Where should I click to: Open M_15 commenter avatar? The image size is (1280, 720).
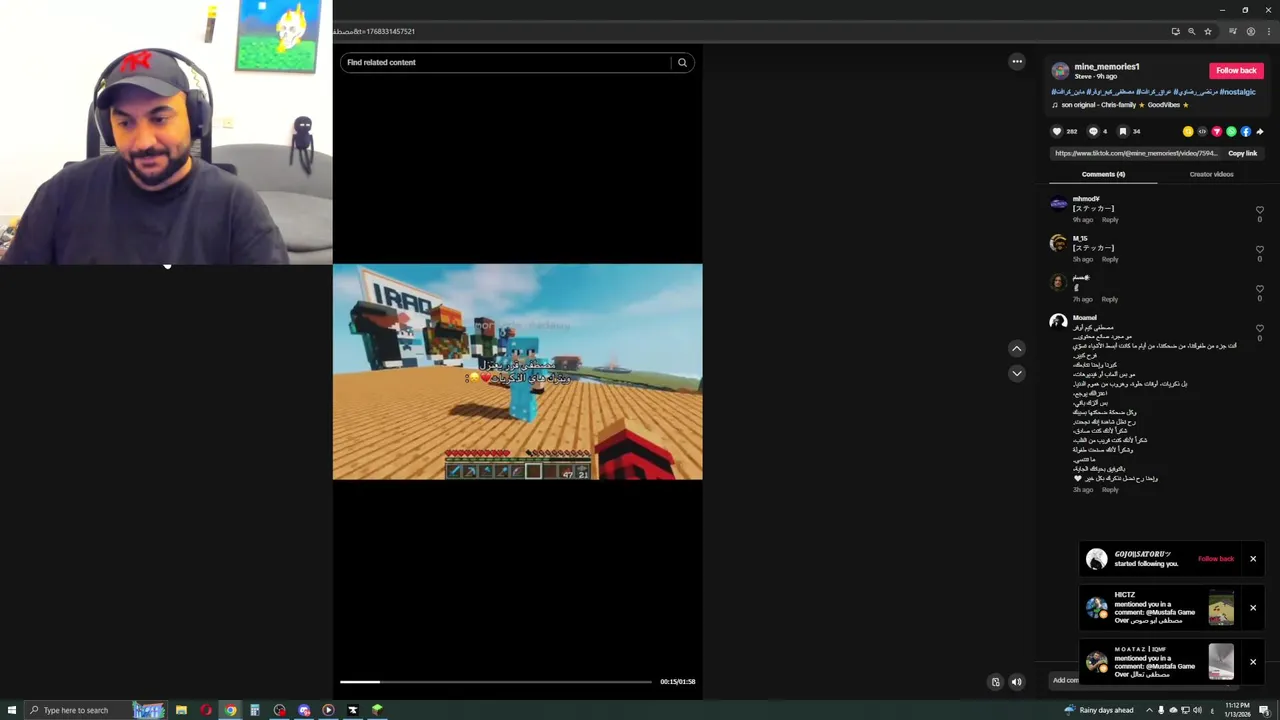click(1058, 243)
